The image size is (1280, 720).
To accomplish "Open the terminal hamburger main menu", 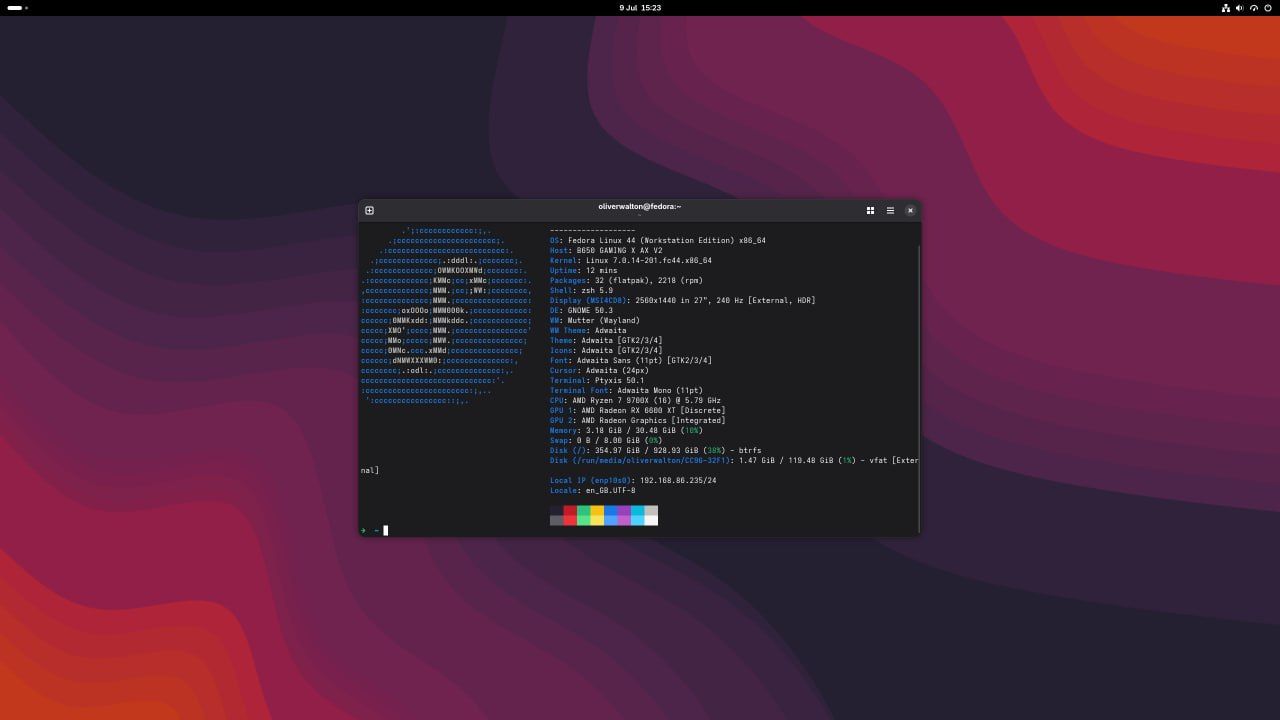I will pos(890,210).
